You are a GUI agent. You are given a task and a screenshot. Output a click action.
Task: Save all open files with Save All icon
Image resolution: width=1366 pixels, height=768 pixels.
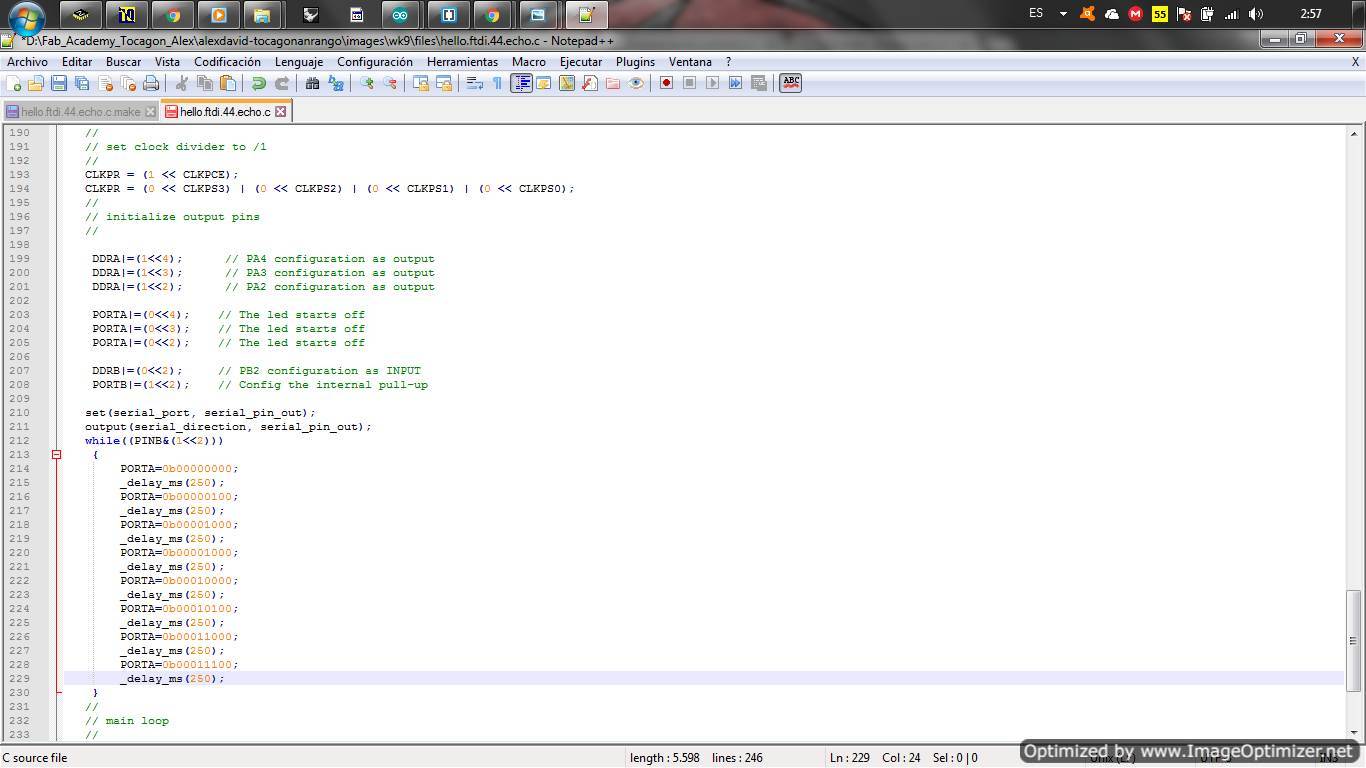pyautogui.click(x=82, y=83)
